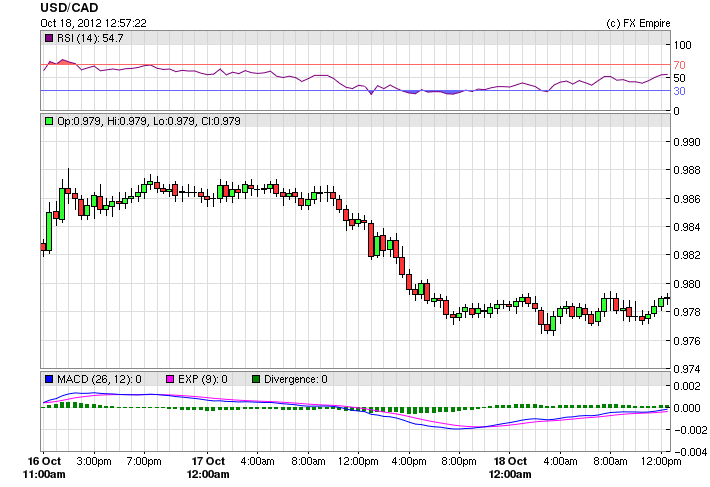Click the 0.976 price axis label
This screenshot has height=487, width=710.
(687, 340)
